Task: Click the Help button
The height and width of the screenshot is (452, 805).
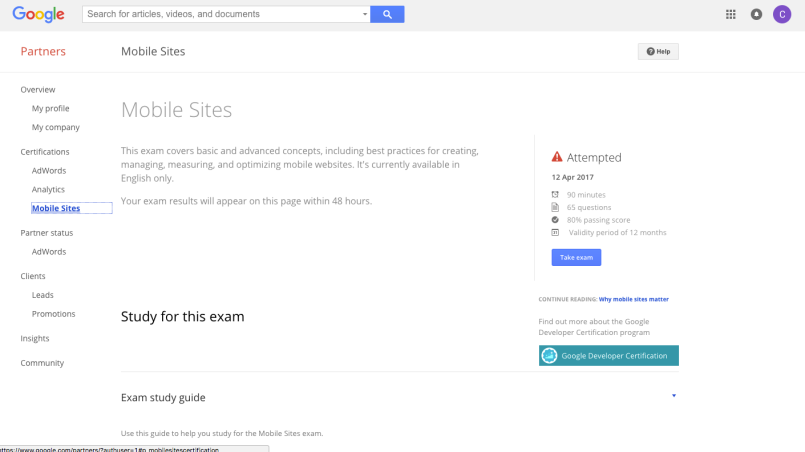Action: [658, 51]
